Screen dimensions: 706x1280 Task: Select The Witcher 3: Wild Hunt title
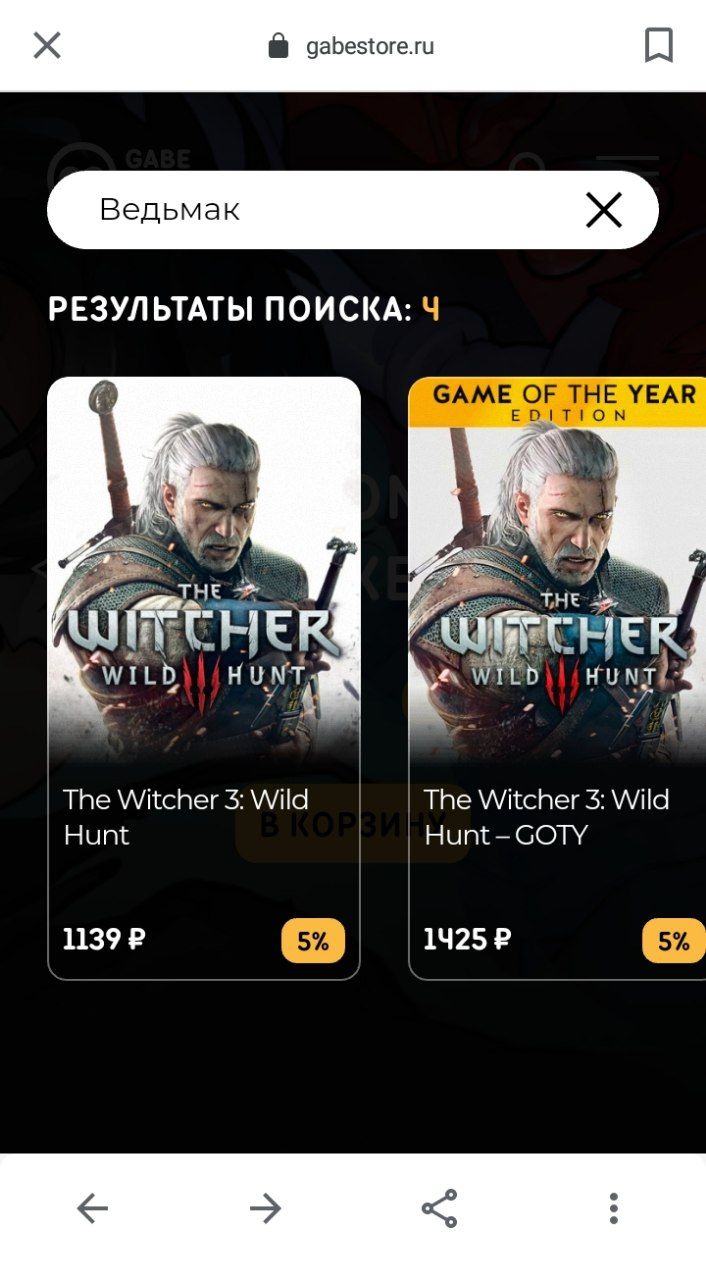186,817
